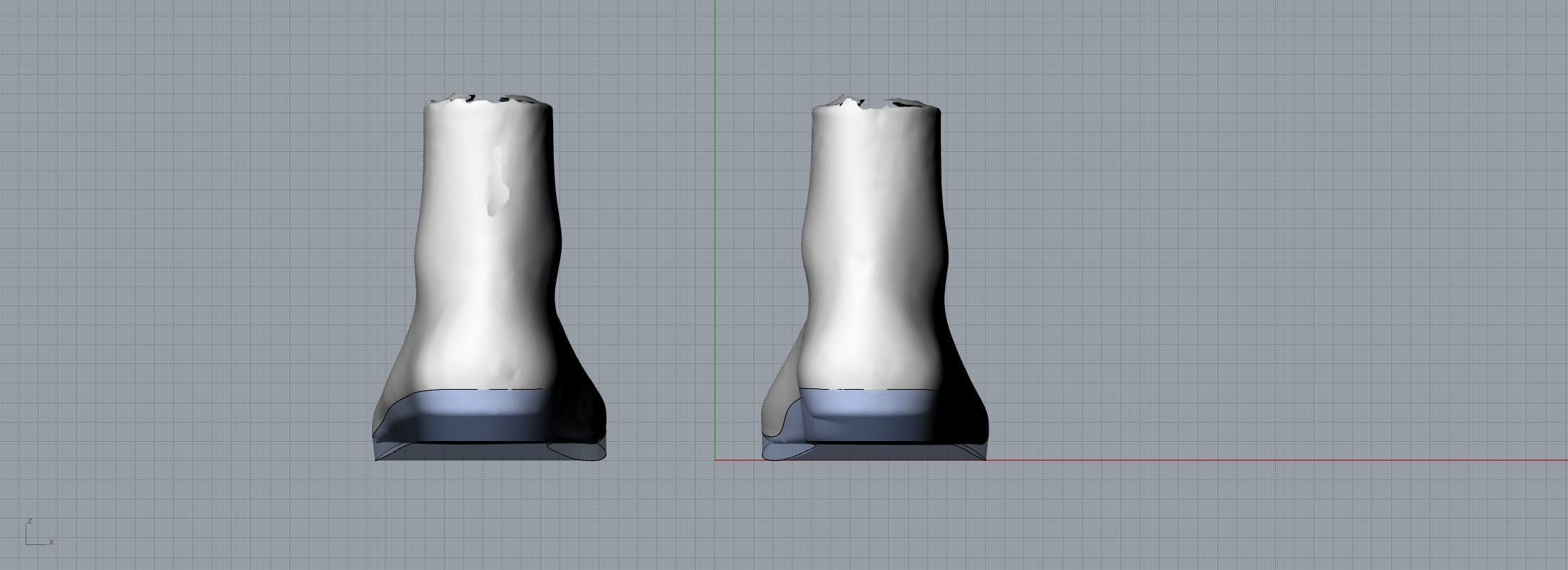1568x570 pixels.
Task: Select transparent ellipse under right model's left corner
Action: (788, 450)
